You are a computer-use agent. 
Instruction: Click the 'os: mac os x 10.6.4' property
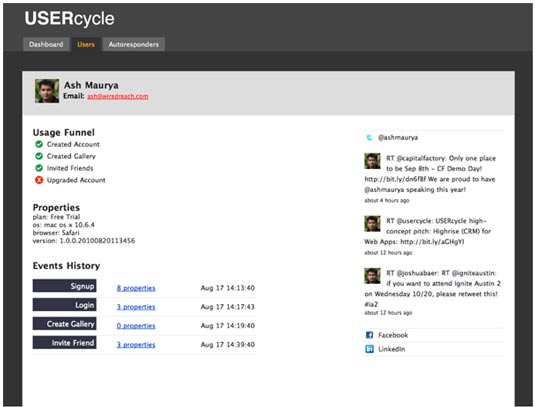(x=63, y=225)
